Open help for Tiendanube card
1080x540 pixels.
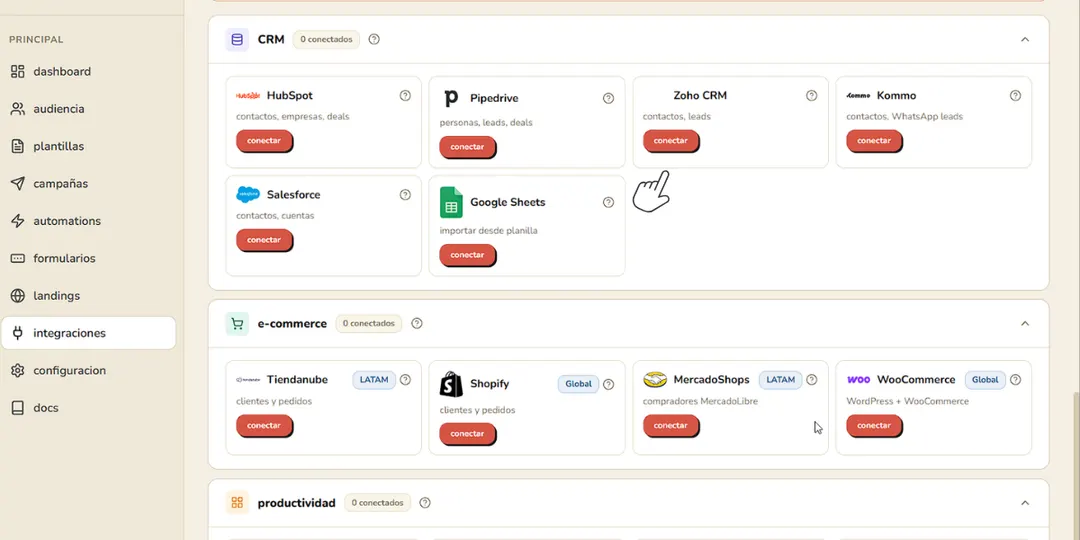click(405, 380)
